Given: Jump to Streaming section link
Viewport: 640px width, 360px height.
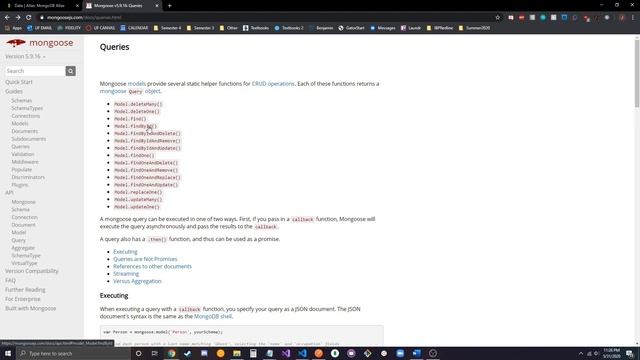Looking at the screenshot, I should (126, 274).
